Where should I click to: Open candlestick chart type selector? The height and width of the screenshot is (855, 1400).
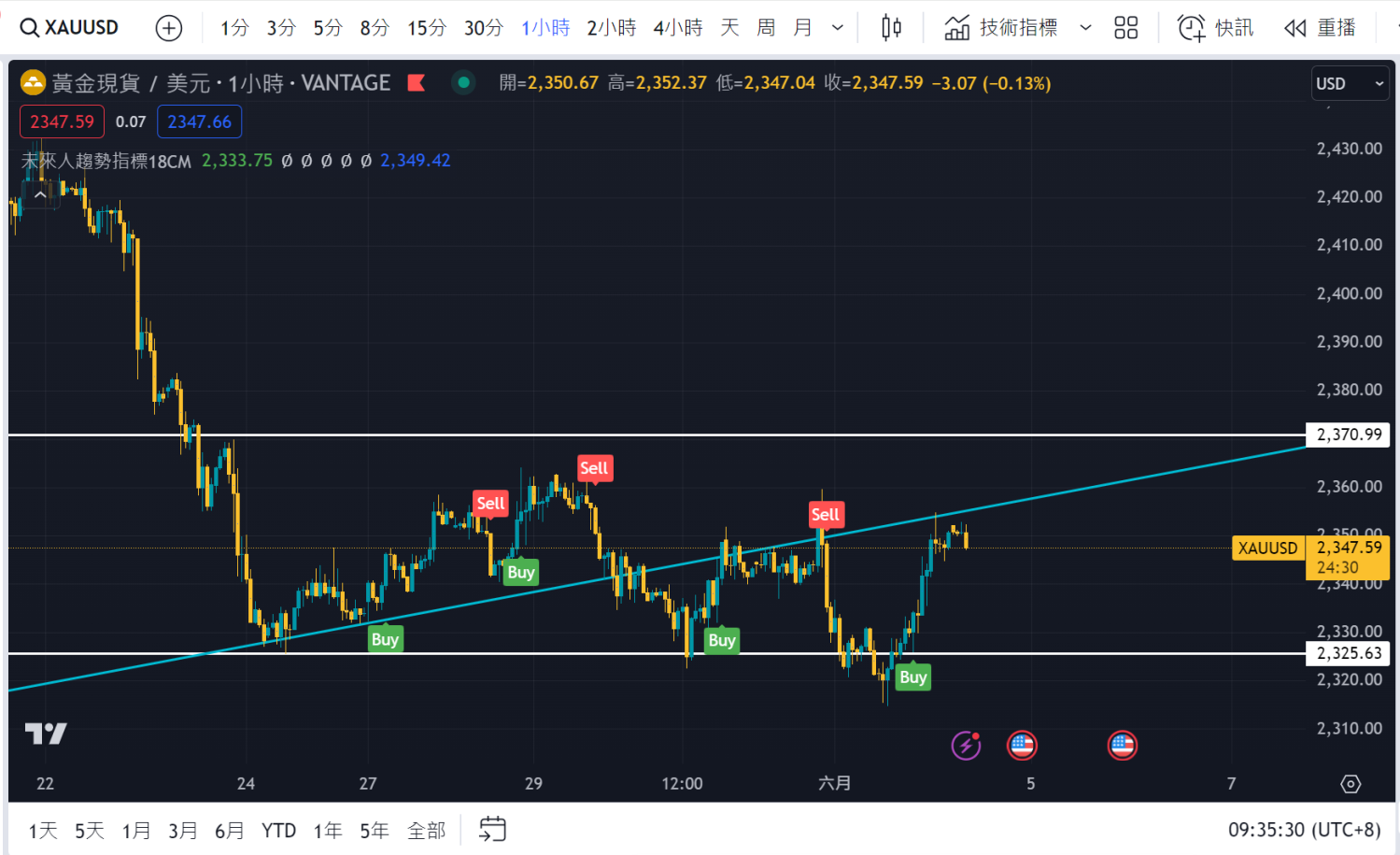892,28
